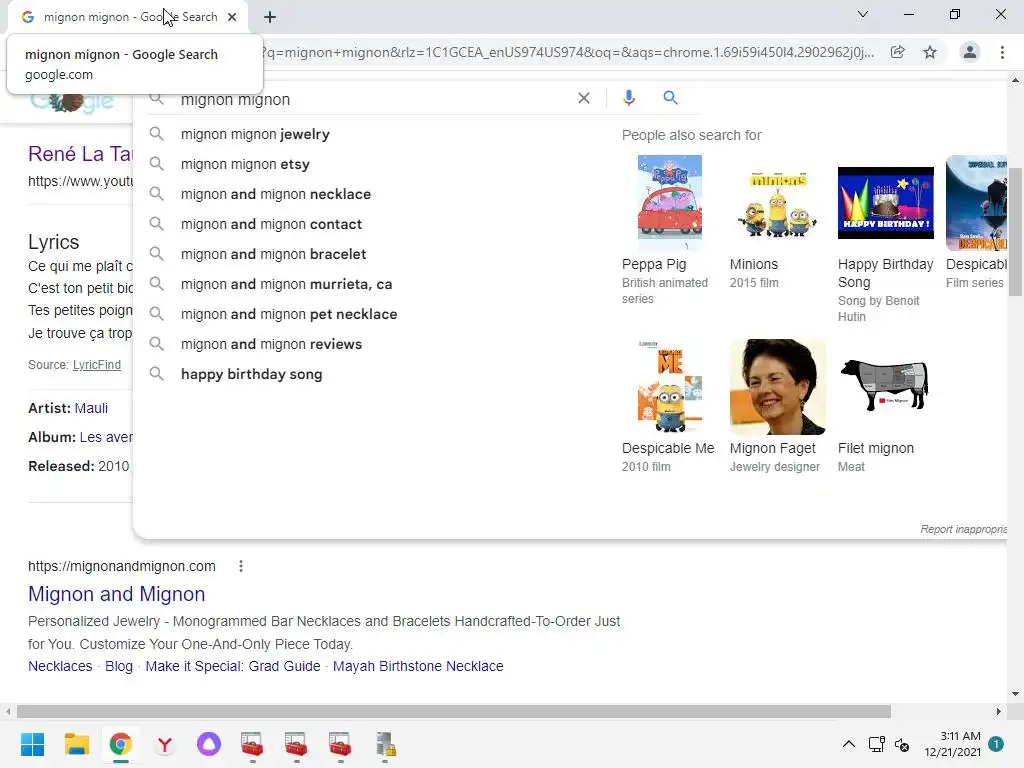
Task: Open the Les aver album link
Action: 106,438
